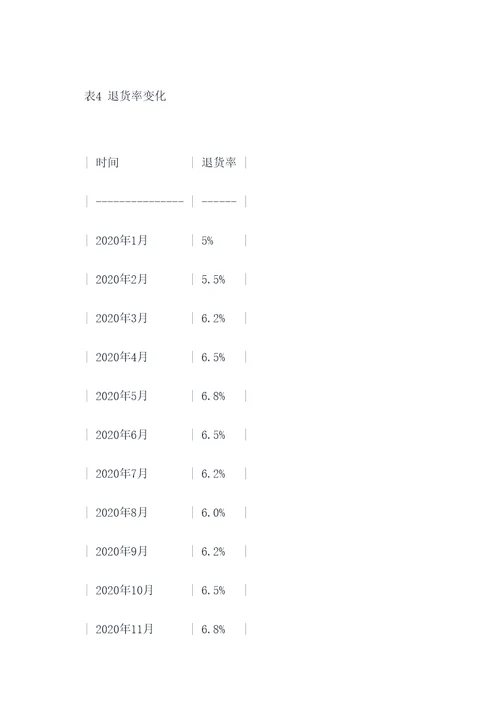500x707 pixels.
Task: Click the 2020年9月 cell
Action: 121,551
